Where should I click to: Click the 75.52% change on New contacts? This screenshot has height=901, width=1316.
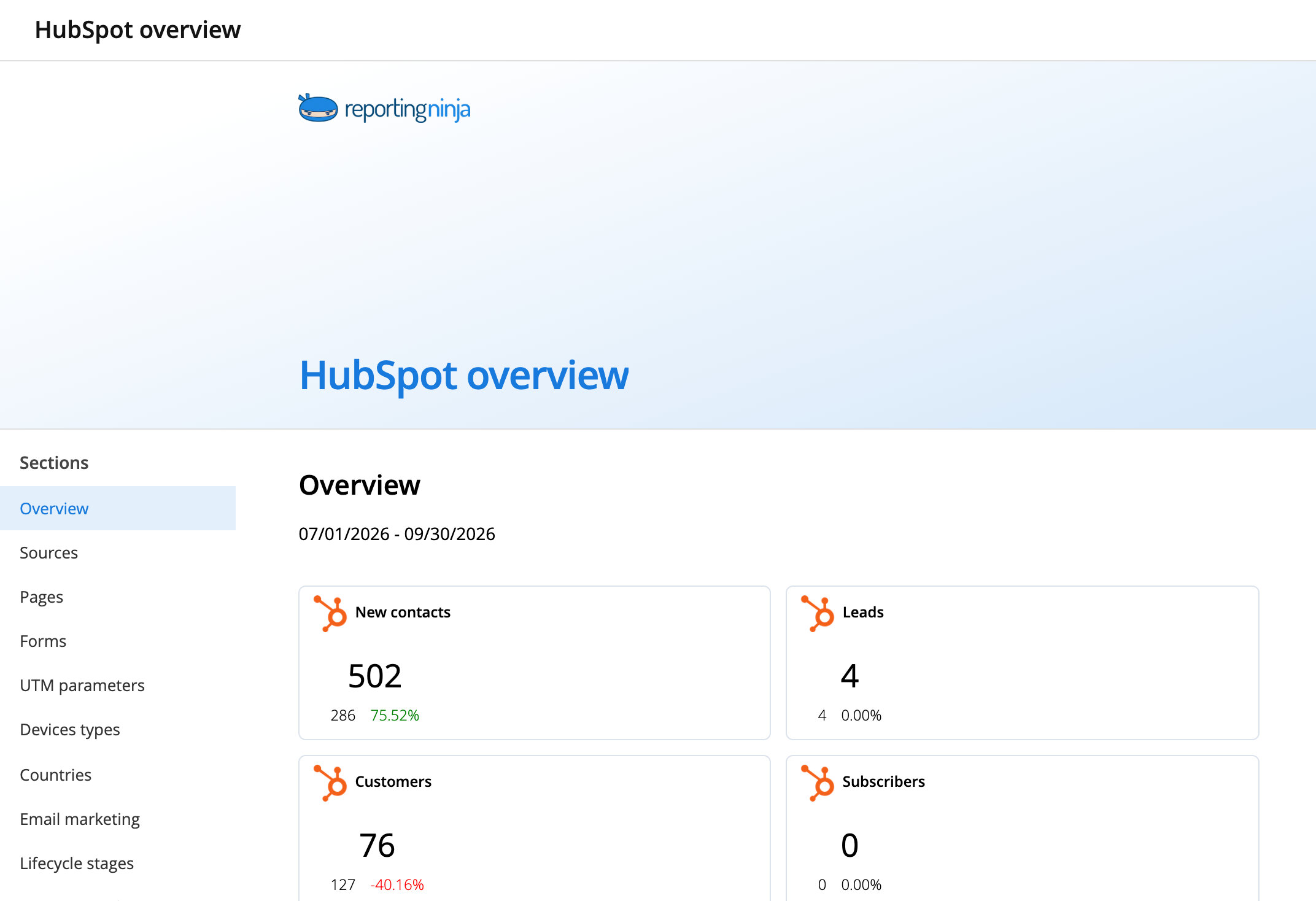pos(395,715)
